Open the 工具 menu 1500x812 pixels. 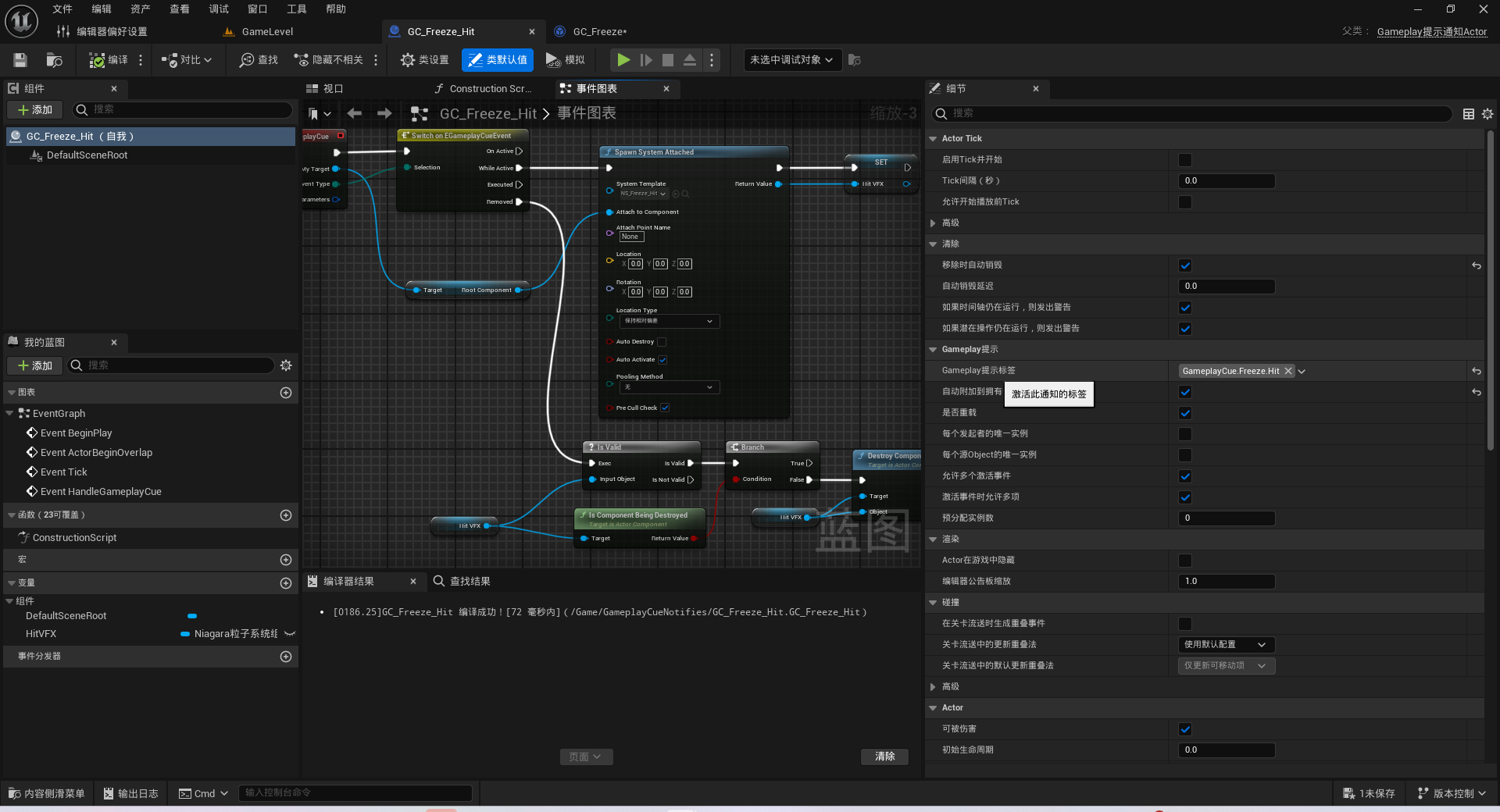tap(297, 9)
